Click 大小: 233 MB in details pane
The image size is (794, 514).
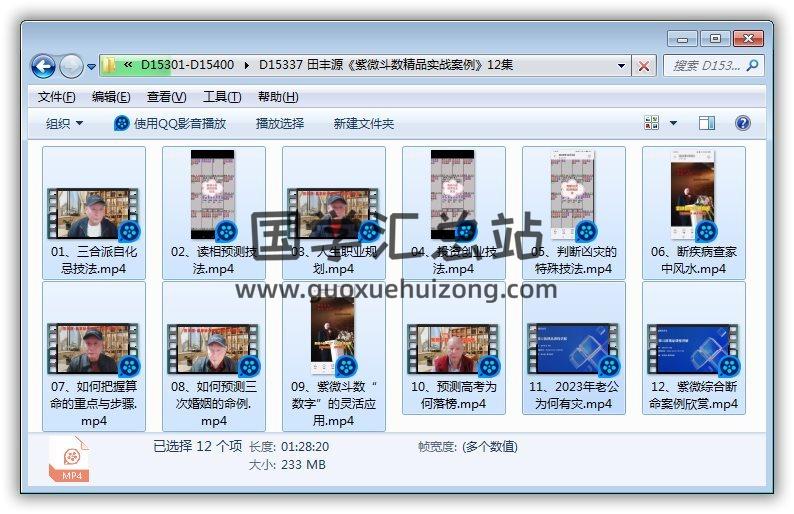287,464
